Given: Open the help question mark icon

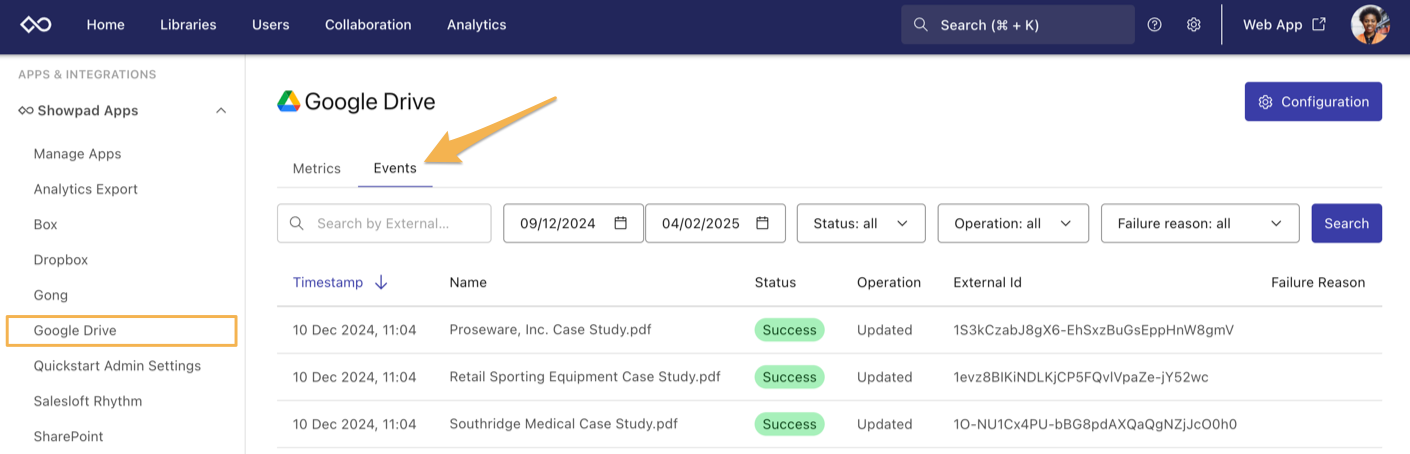Looking at the screenshot, I should coord(1155,25).
